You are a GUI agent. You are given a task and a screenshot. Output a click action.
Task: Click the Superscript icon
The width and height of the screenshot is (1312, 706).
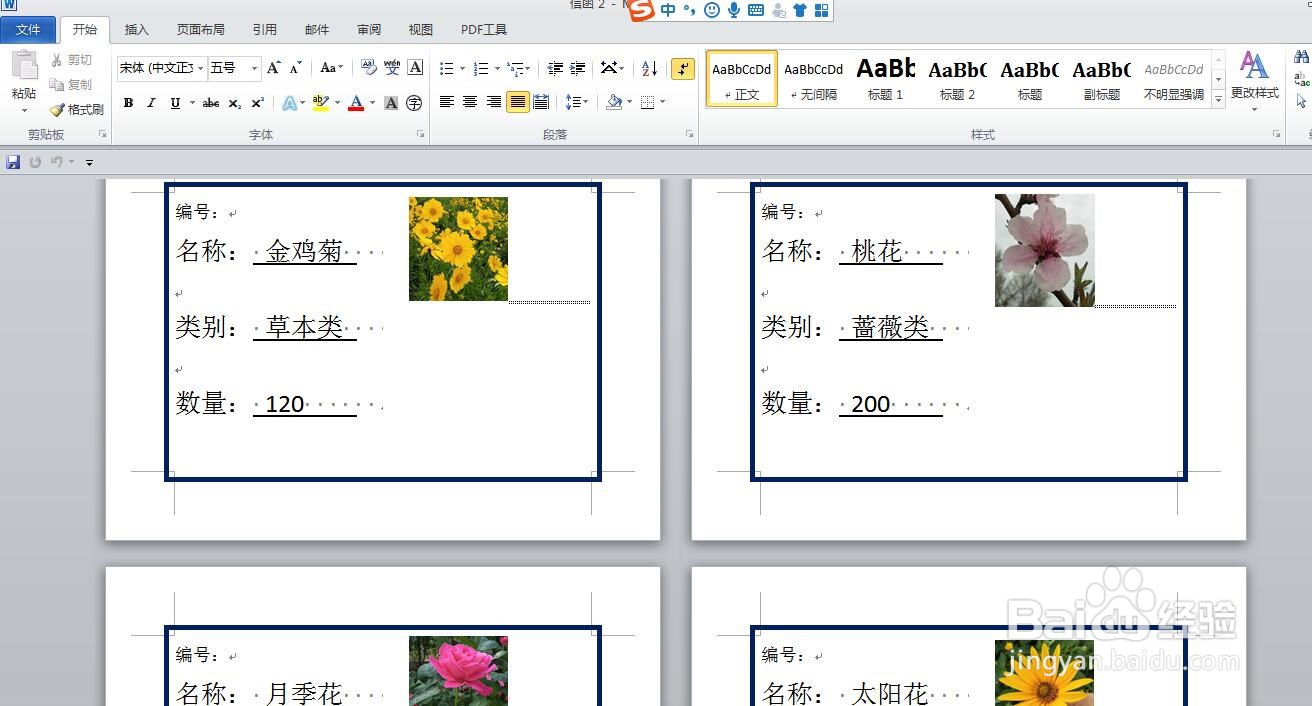[x=257, y=103]
